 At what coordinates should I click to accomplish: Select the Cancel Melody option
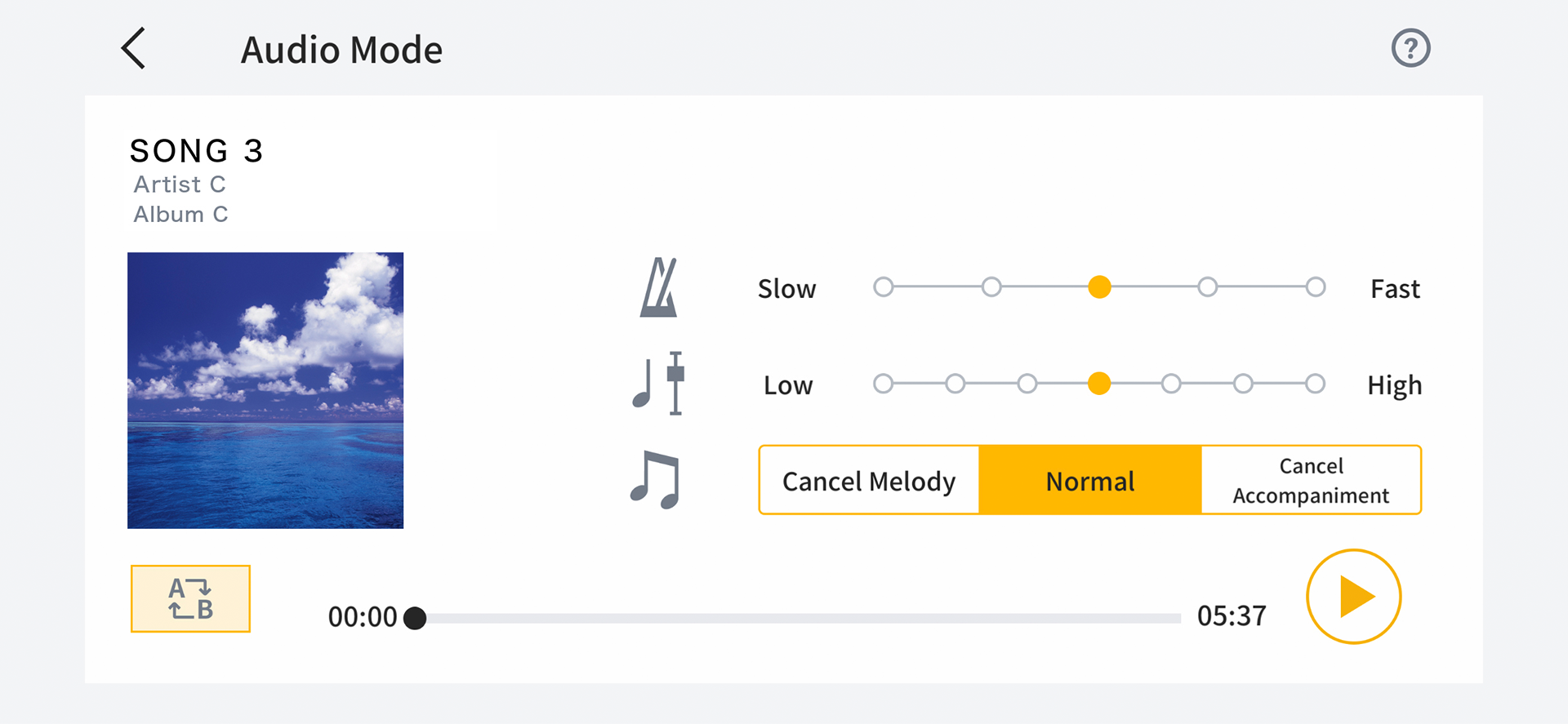click(868, 481)
